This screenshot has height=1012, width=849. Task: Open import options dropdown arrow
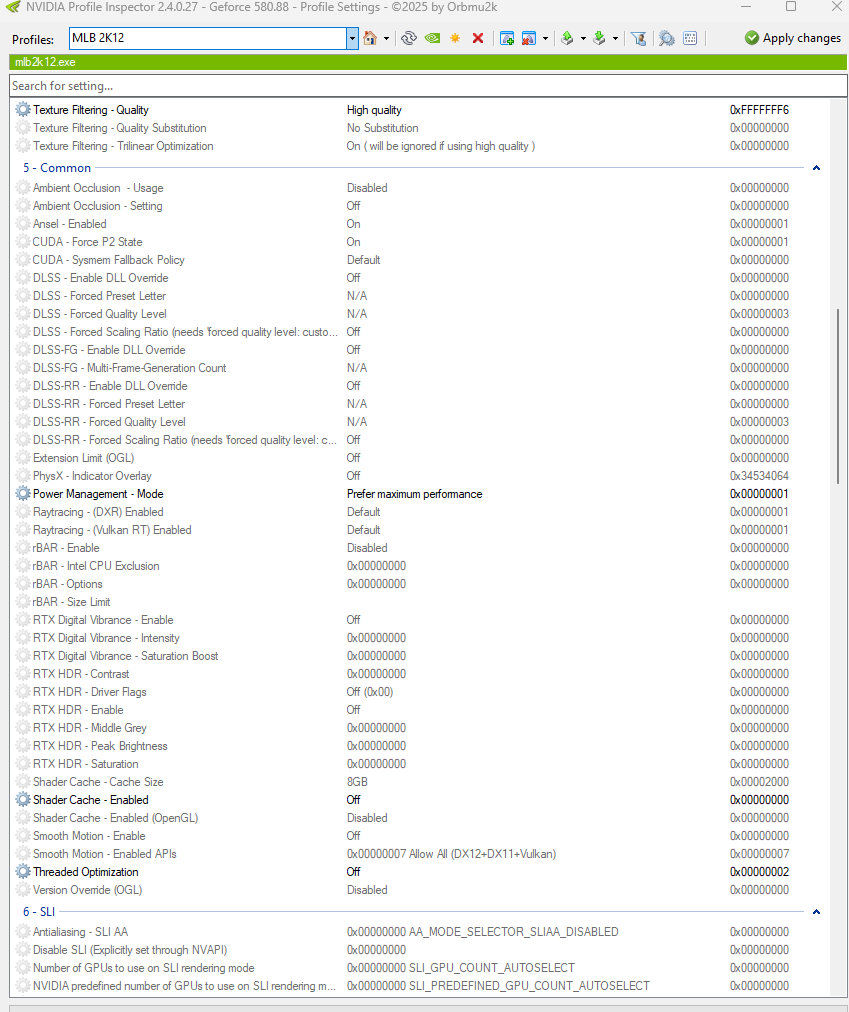click(615, 39)
